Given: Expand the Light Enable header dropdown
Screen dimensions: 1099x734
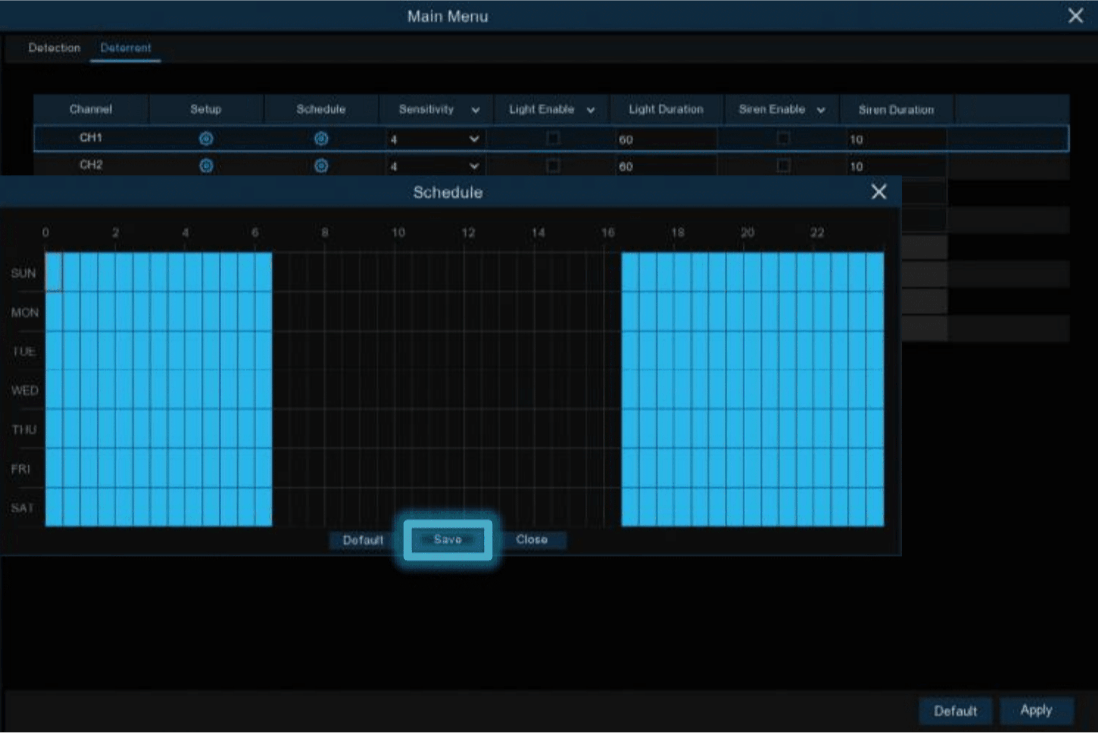Looking at the screenshot, I should [x=591, y=110].
